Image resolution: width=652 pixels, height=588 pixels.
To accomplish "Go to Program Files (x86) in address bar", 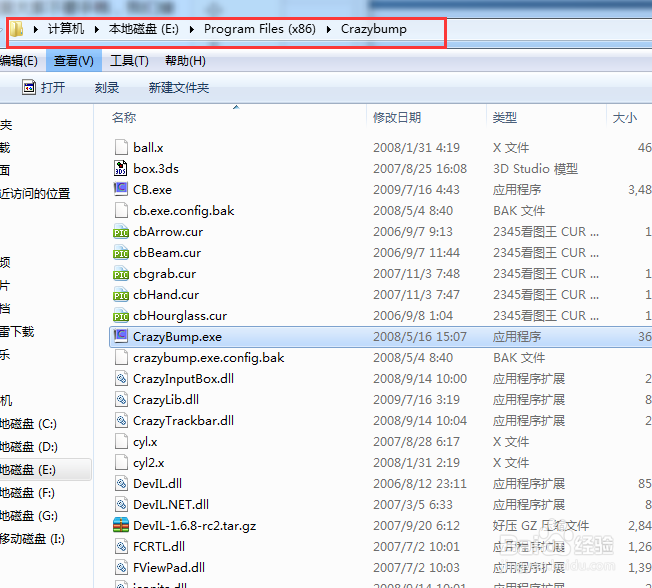I will [259, 29].
